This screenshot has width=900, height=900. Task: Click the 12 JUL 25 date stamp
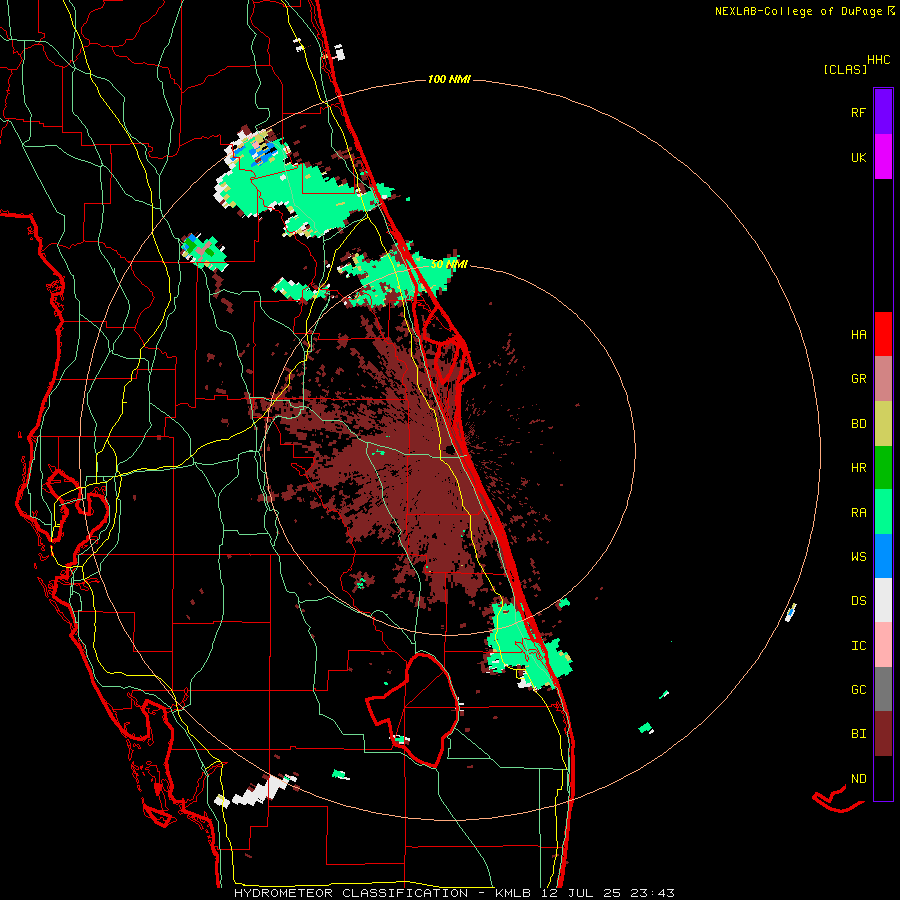point(581,893)
